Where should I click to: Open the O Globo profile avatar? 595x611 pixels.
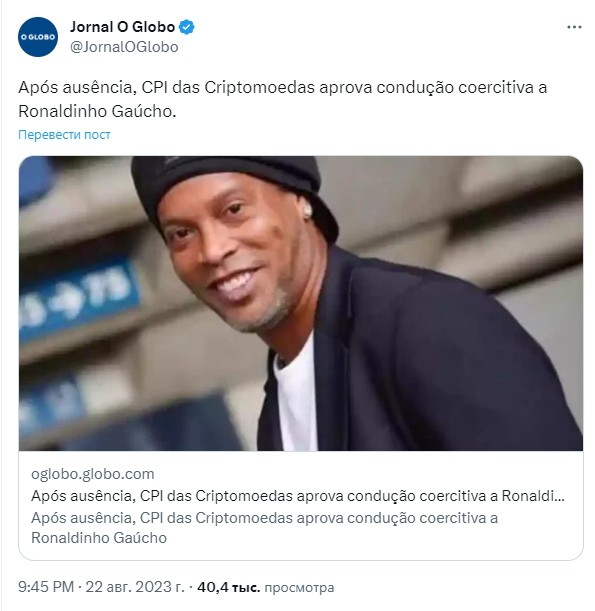(38, 37)
